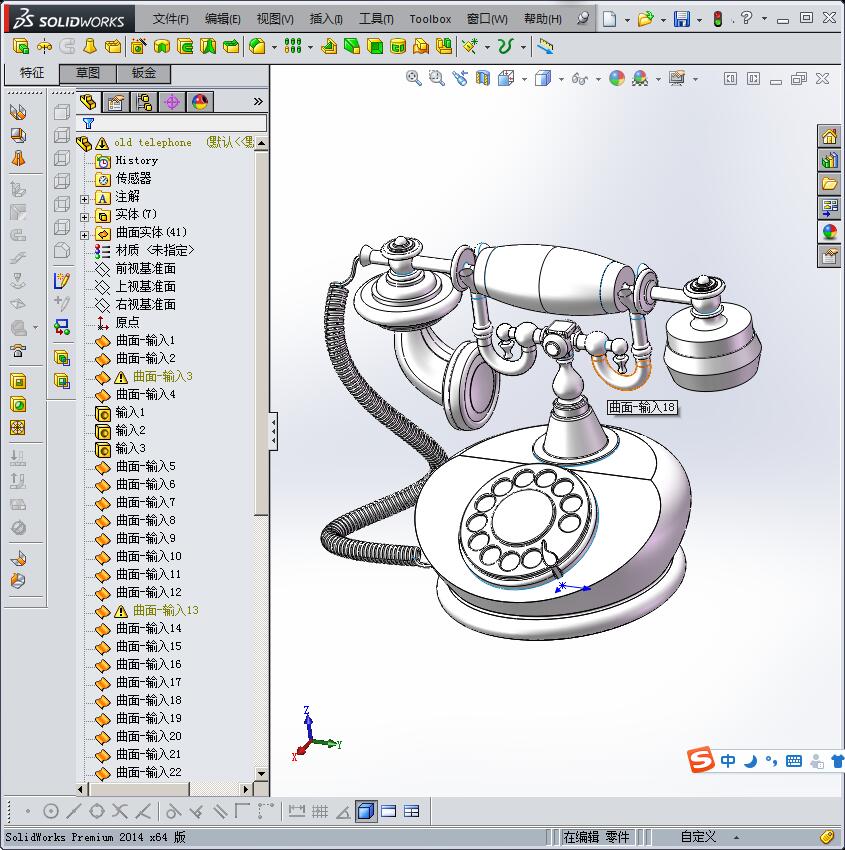Toggle the single 3D view cube button
845x850 pixels.
(x=366, y=812)
